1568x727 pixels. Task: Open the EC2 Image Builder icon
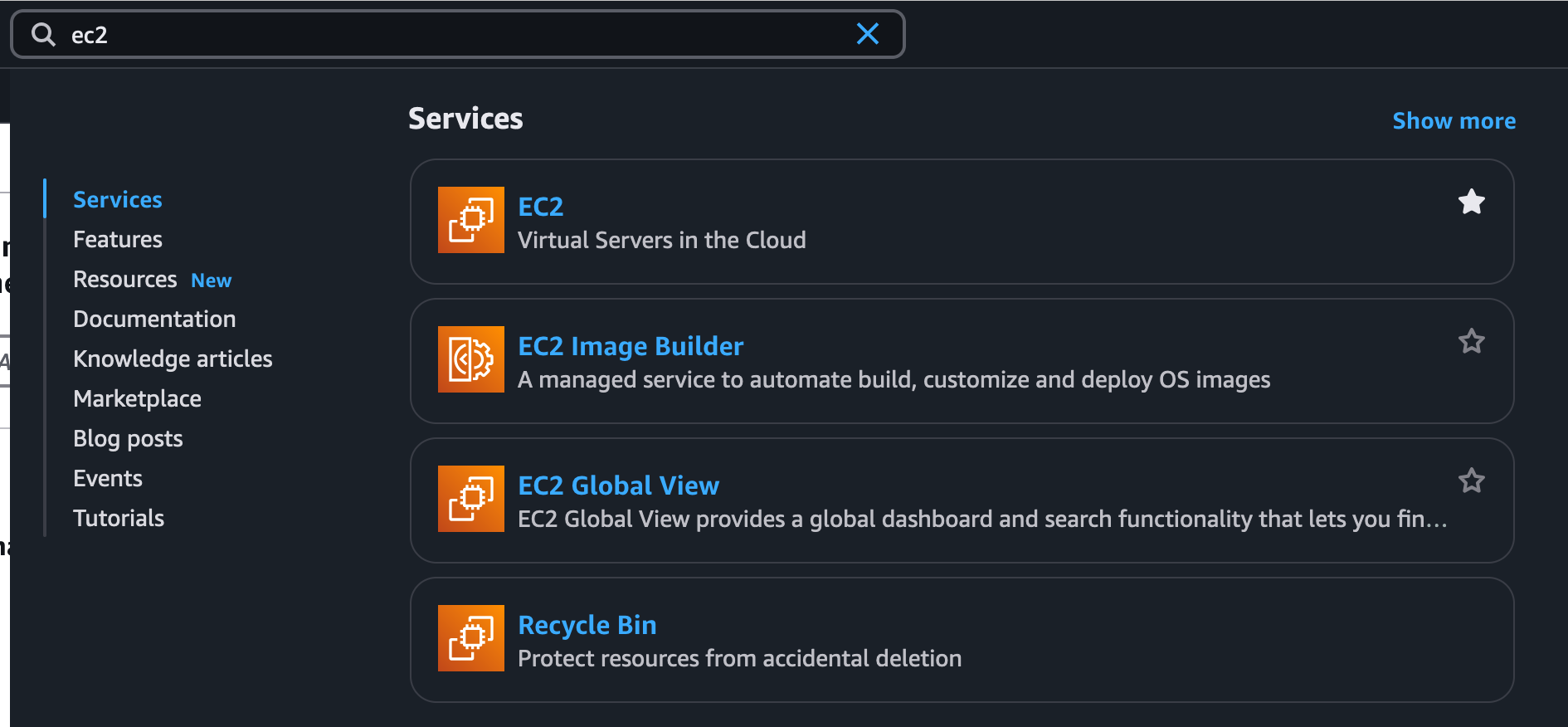471,359
